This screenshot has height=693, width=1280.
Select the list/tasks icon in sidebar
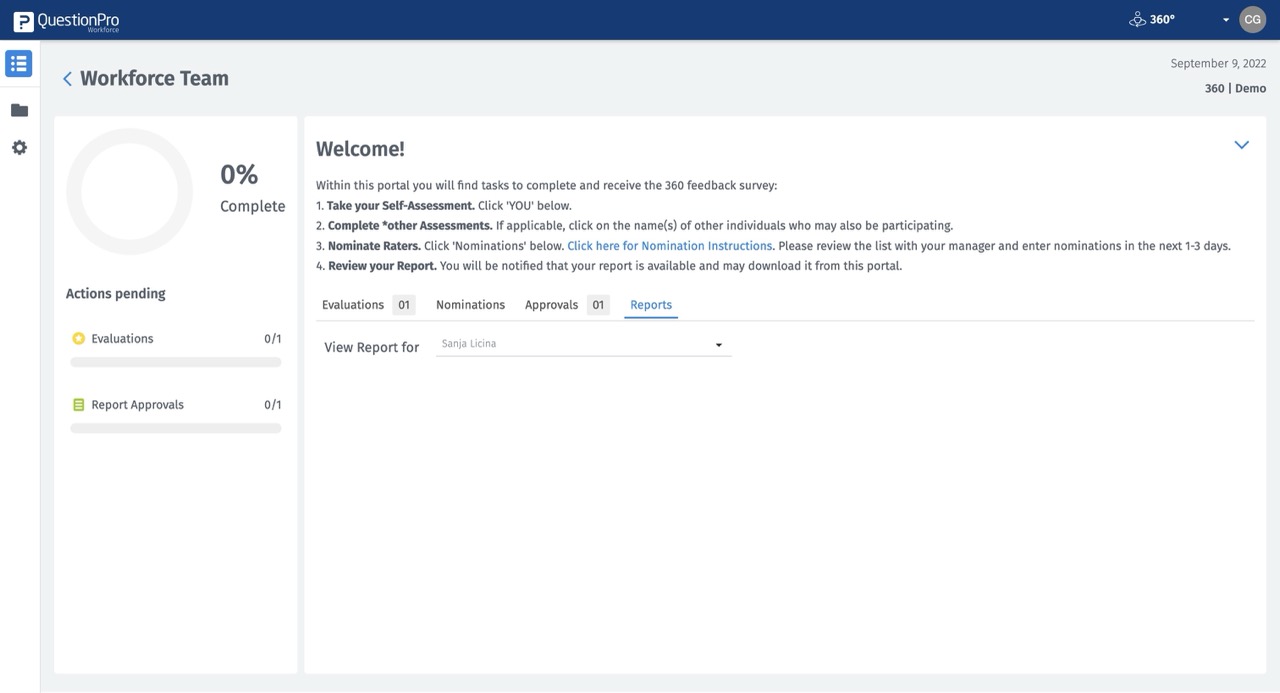click(18, 62)
